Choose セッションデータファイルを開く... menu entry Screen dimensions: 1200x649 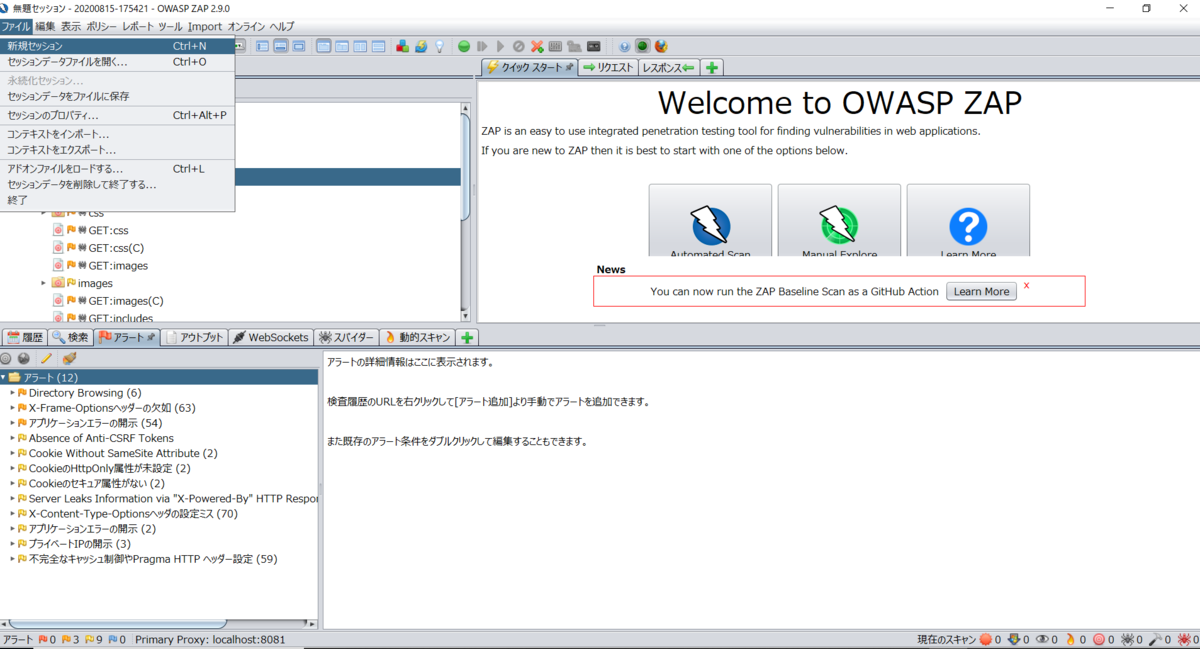point(117,62)
